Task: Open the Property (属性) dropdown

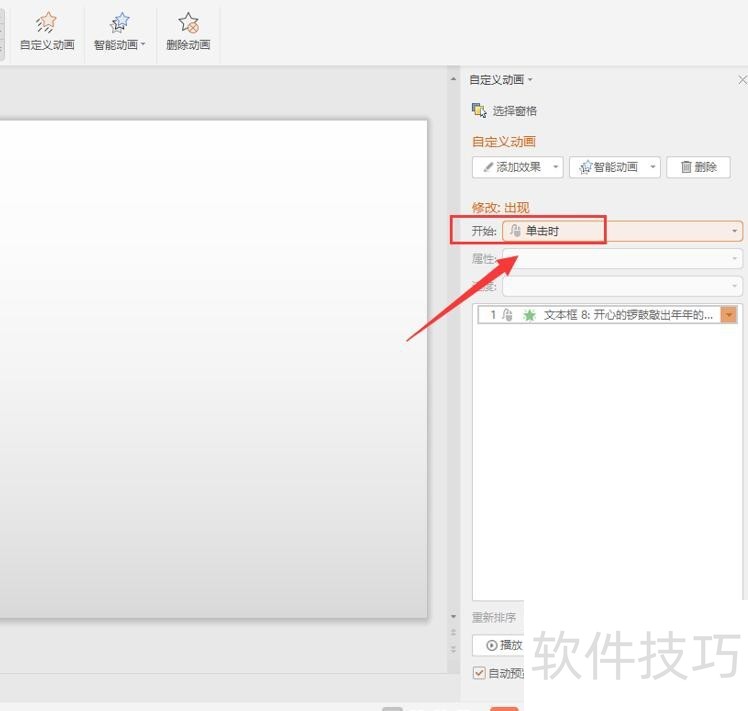Action: [623, 259]
